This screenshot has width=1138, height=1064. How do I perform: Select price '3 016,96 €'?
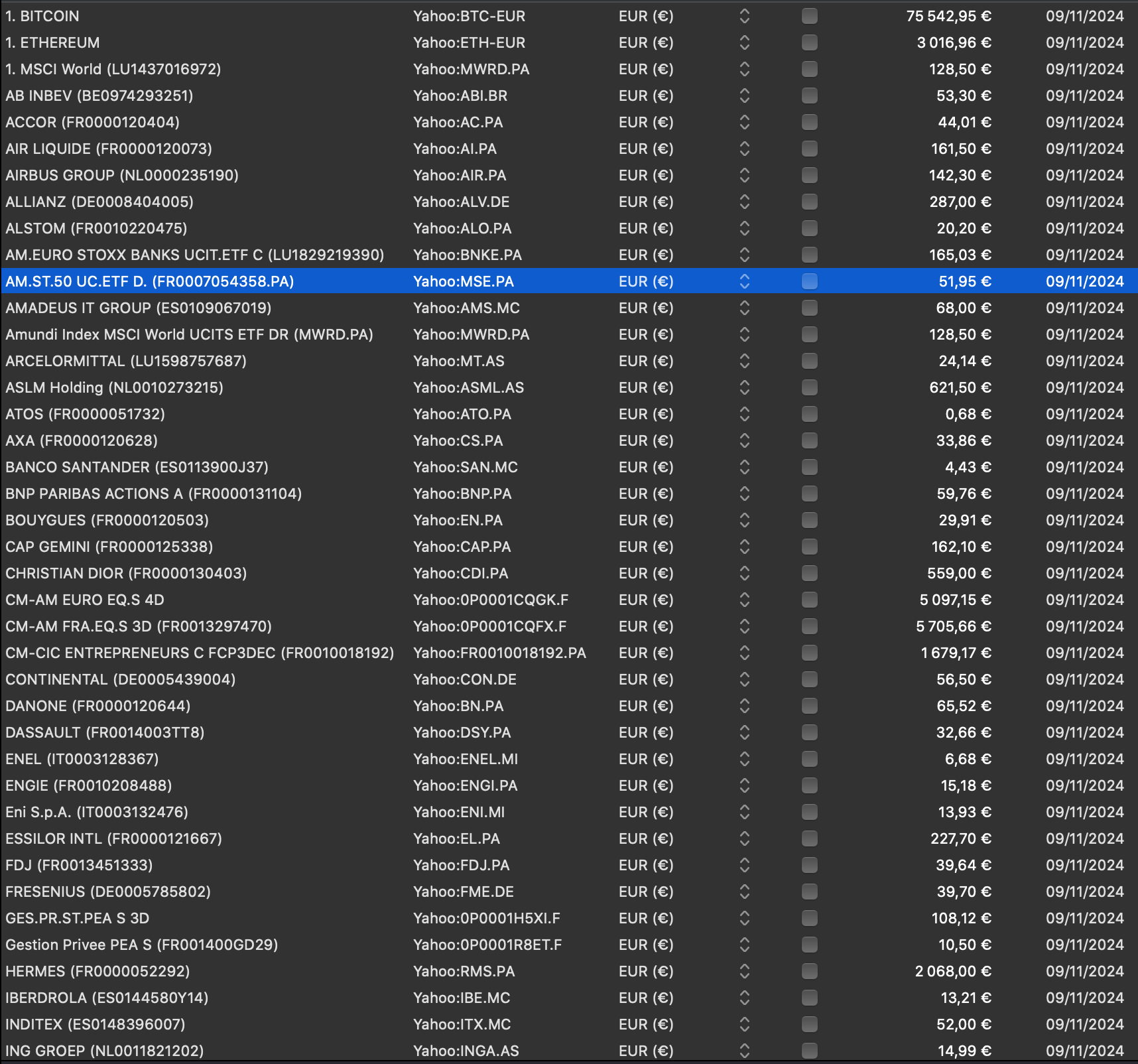[954, 42]
